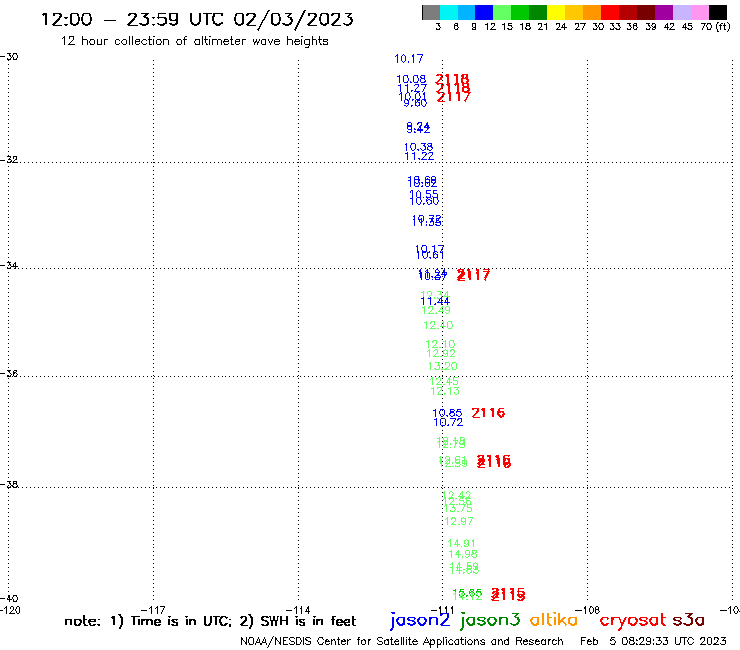Click the wave height value 12.10
Image resolution: width=740 pixels, height=650 pixels.
pos(440,344)
